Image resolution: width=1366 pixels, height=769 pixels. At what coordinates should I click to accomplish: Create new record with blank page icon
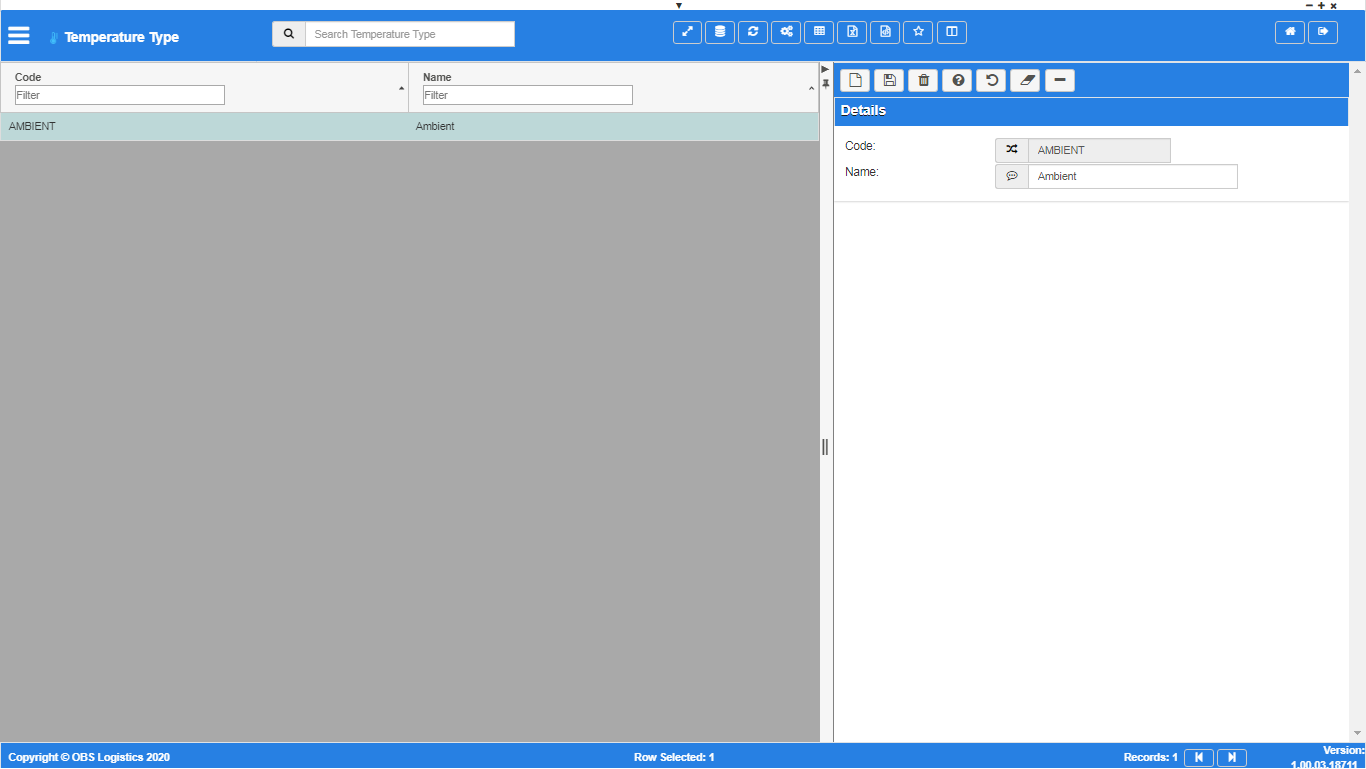pyautogui.click(x=855, y=80)
